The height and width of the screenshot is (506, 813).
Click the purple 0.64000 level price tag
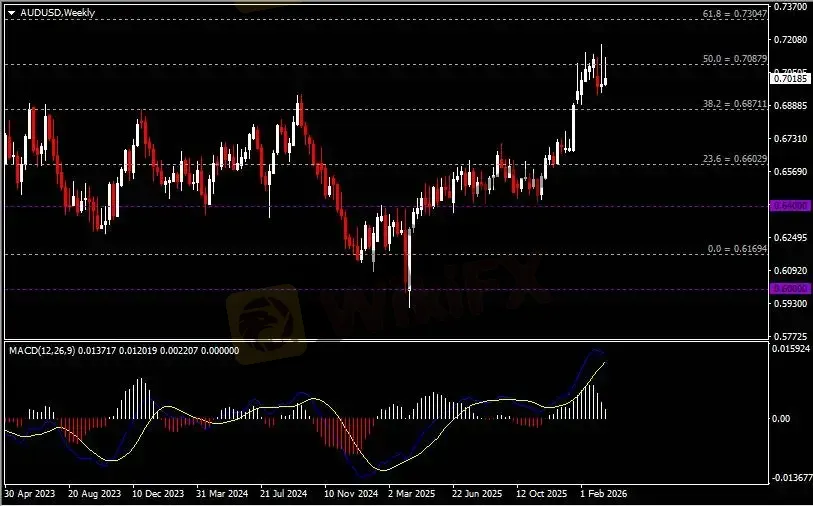pos(791,206)
